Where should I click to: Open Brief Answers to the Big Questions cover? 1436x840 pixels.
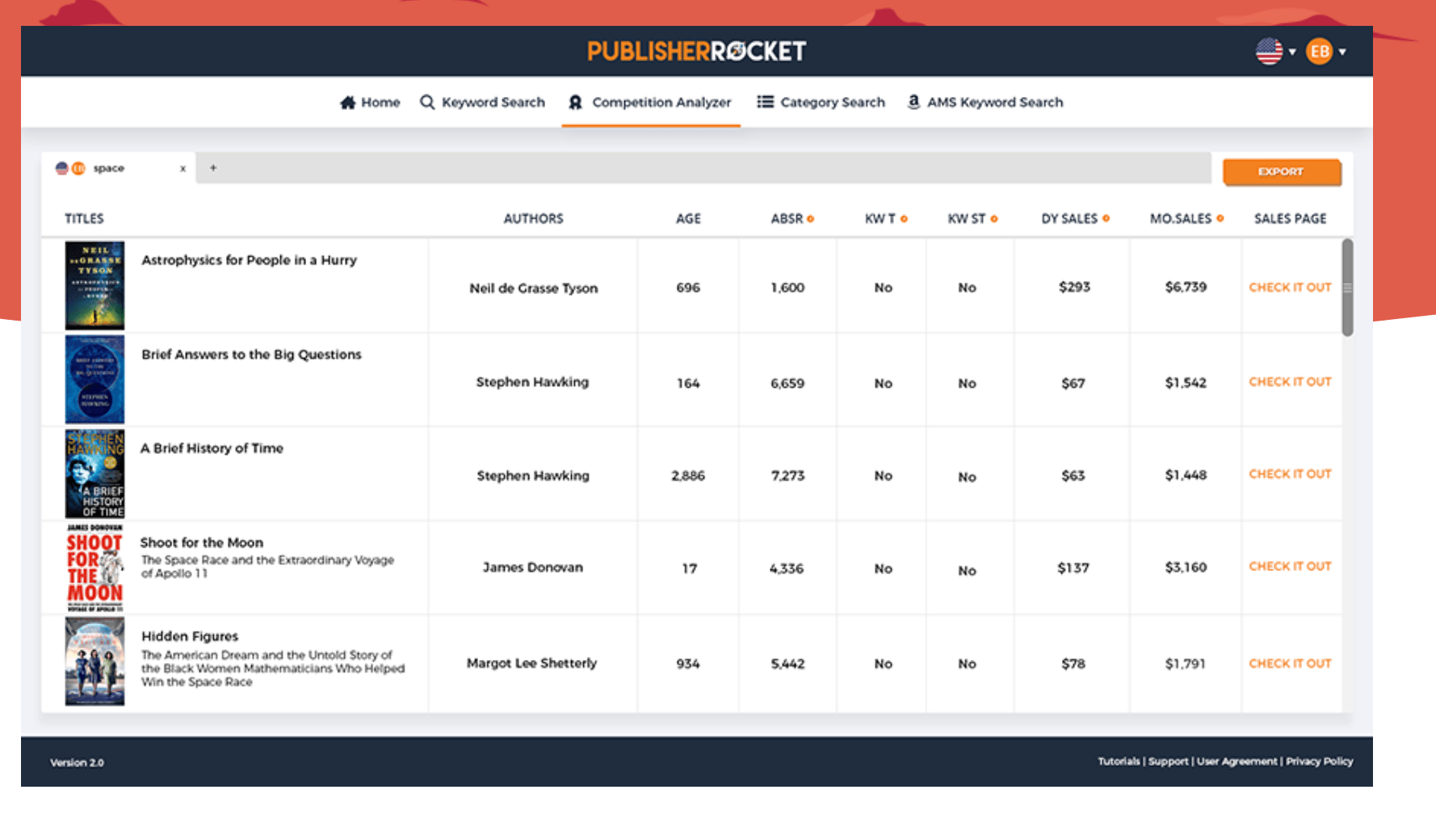94,380
